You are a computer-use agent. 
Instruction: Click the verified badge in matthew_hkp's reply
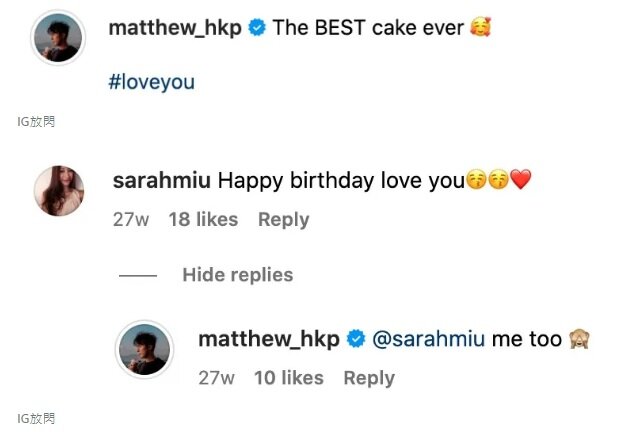pyautogui.click(x=355, y=339)
